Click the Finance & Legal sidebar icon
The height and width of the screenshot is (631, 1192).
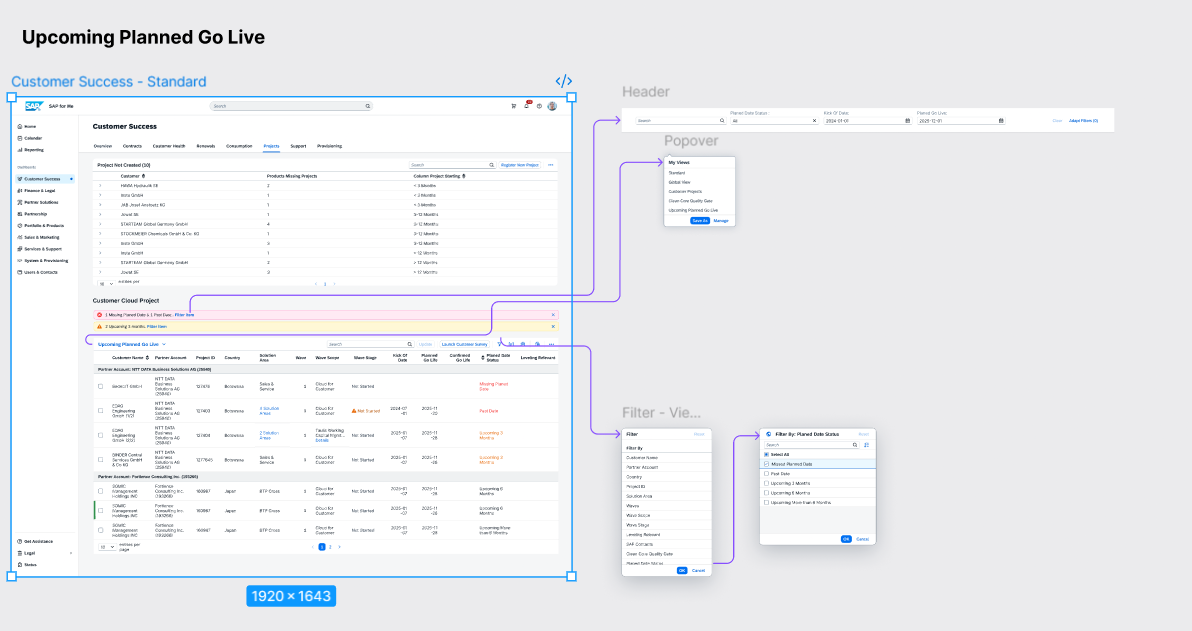point(20,191)
